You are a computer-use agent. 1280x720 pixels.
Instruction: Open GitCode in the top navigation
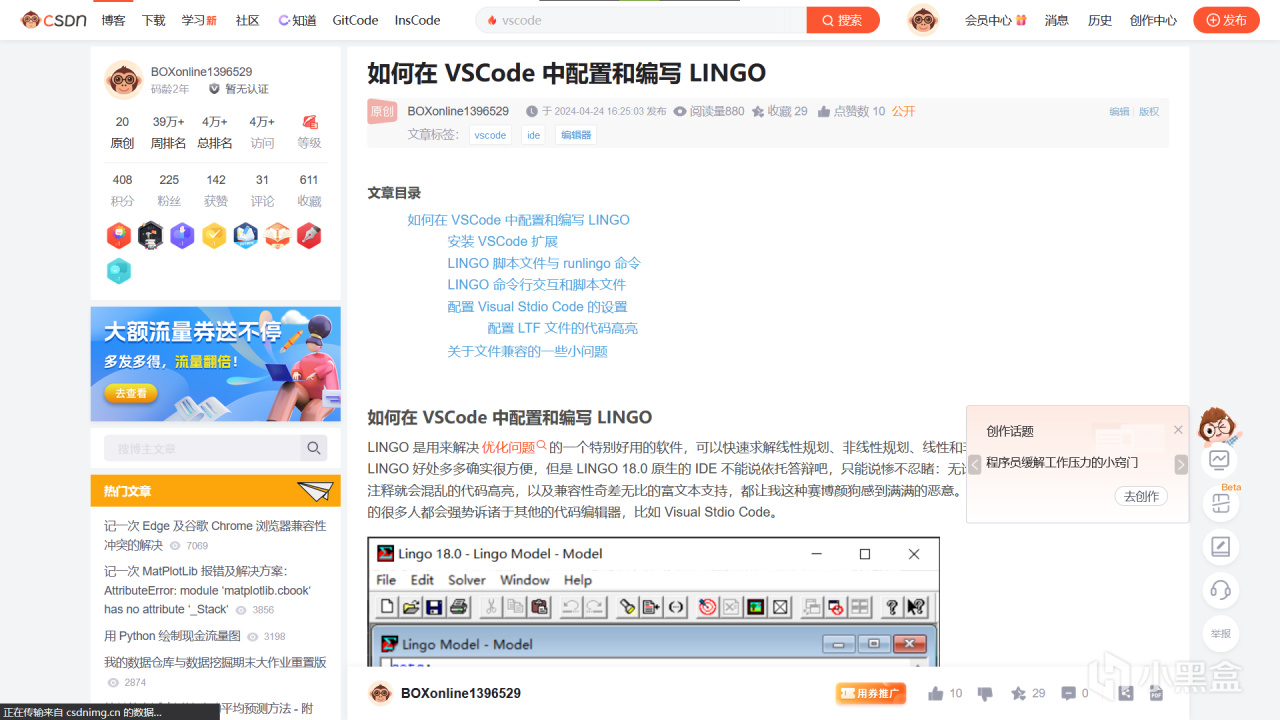(355, 20)
